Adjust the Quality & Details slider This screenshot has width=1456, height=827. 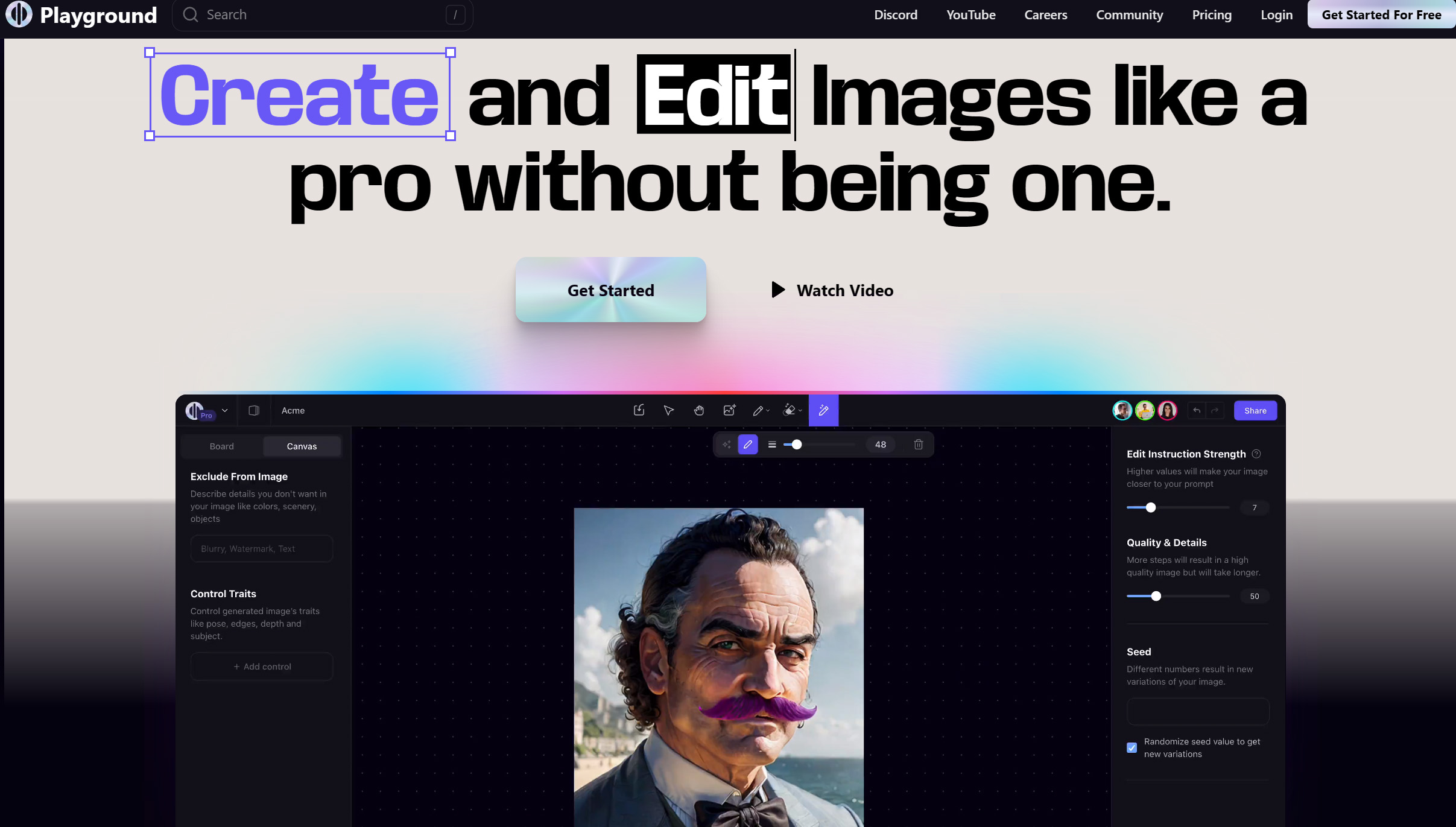coord(1156,596)
